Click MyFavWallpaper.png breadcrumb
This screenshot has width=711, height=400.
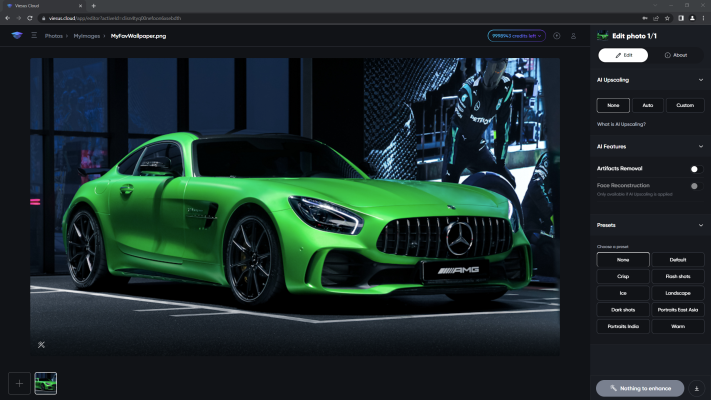tap(138, 36)
